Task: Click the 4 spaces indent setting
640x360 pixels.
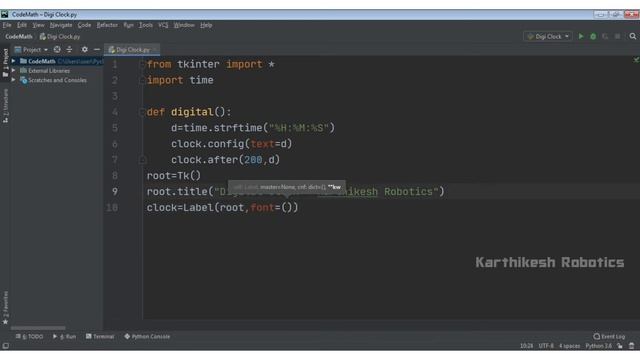Action: pos(569,346)
